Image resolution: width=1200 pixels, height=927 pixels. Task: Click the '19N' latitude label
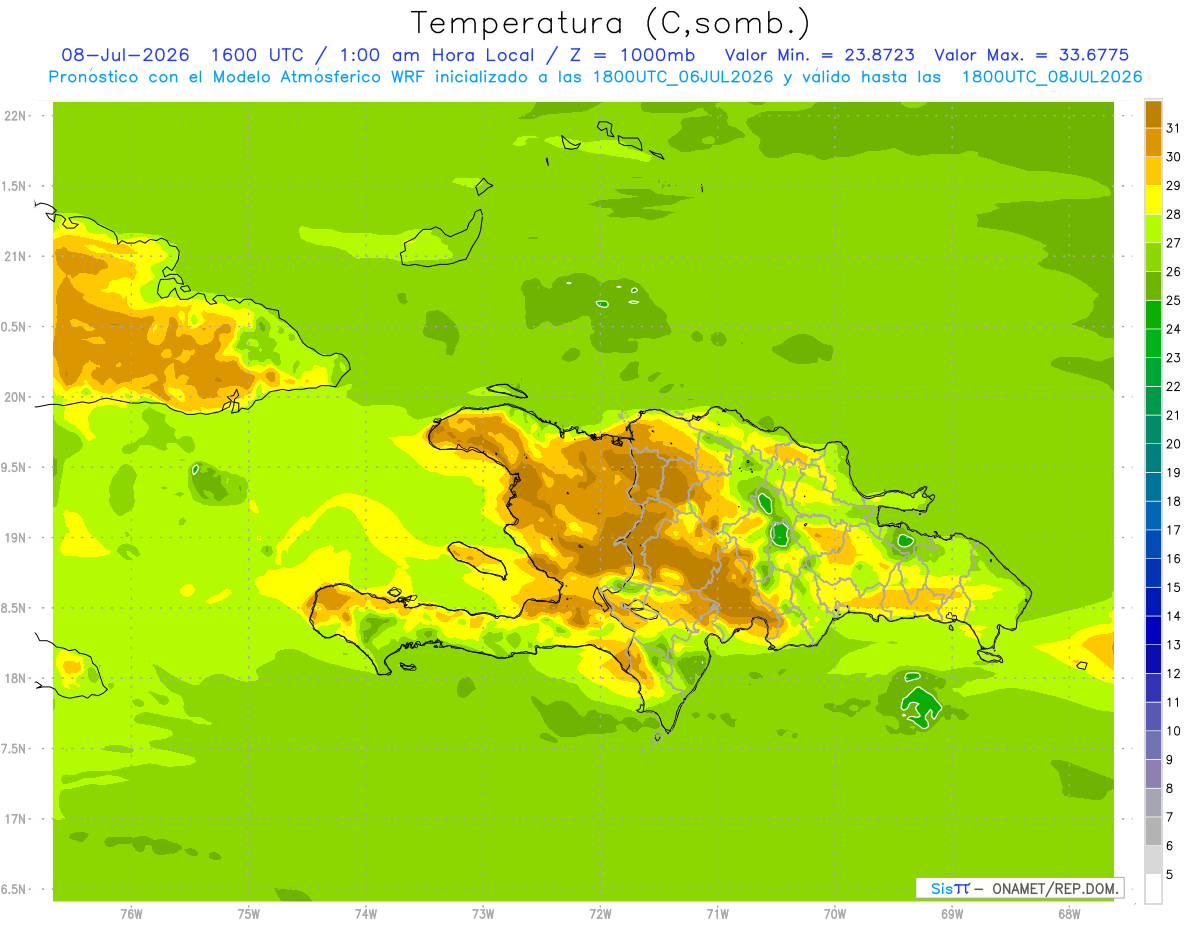[15, 538]
